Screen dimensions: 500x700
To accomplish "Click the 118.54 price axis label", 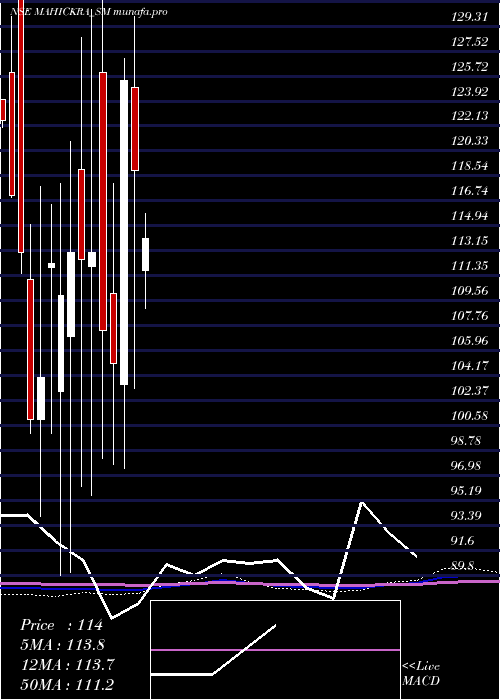I will (x=470, y=167).
